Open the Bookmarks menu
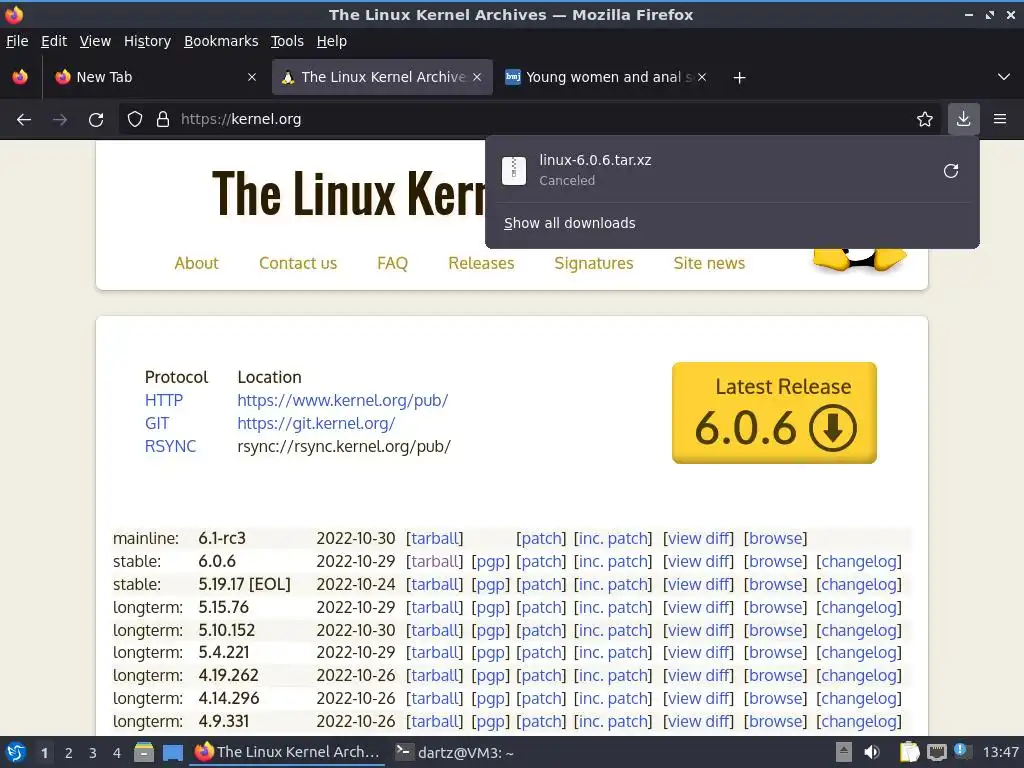This screenshot has height=768, width=1024. pyautogui.click(x=221, y=41)
